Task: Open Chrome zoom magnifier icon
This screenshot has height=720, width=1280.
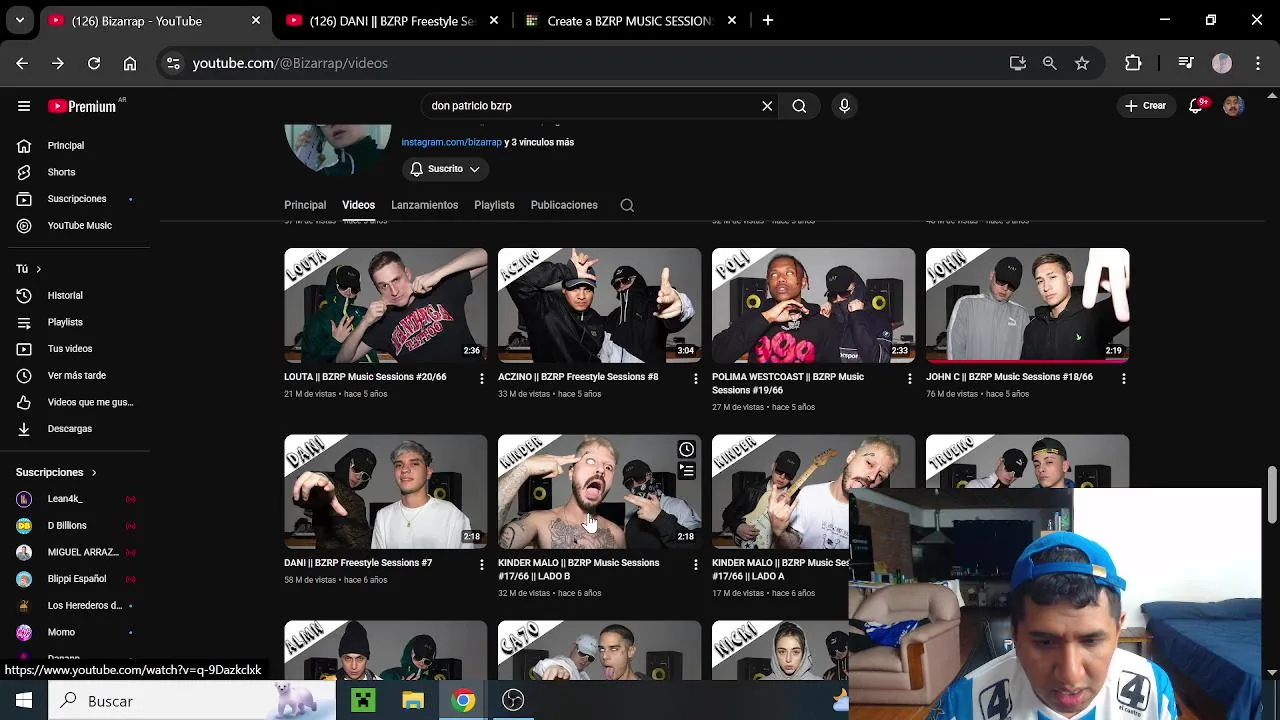Action: (x=1049, y=63)
